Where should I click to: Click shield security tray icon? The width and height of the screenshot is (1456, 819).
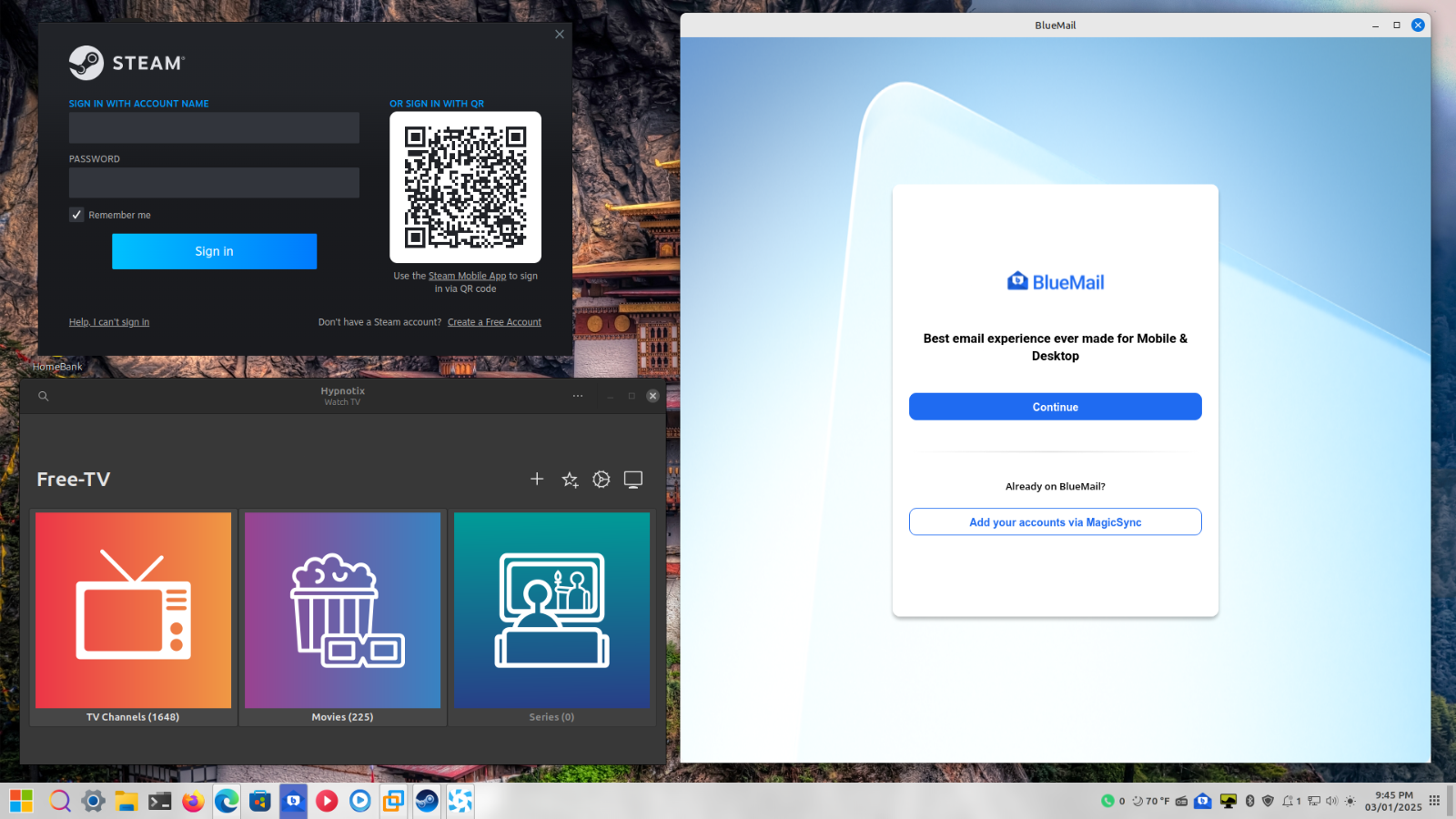(x=1268, y=801)
